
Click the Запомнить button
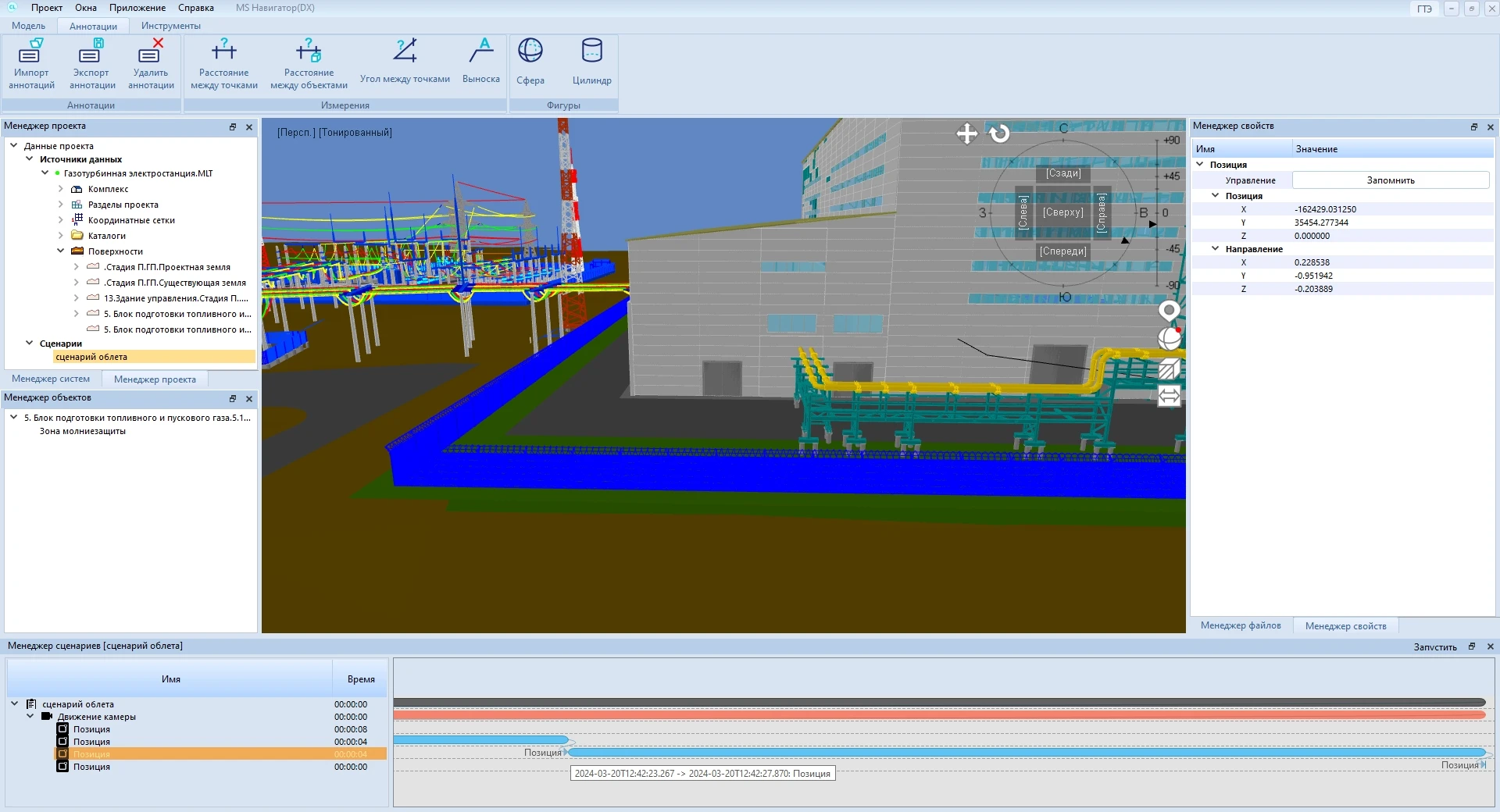point(1390,180)
